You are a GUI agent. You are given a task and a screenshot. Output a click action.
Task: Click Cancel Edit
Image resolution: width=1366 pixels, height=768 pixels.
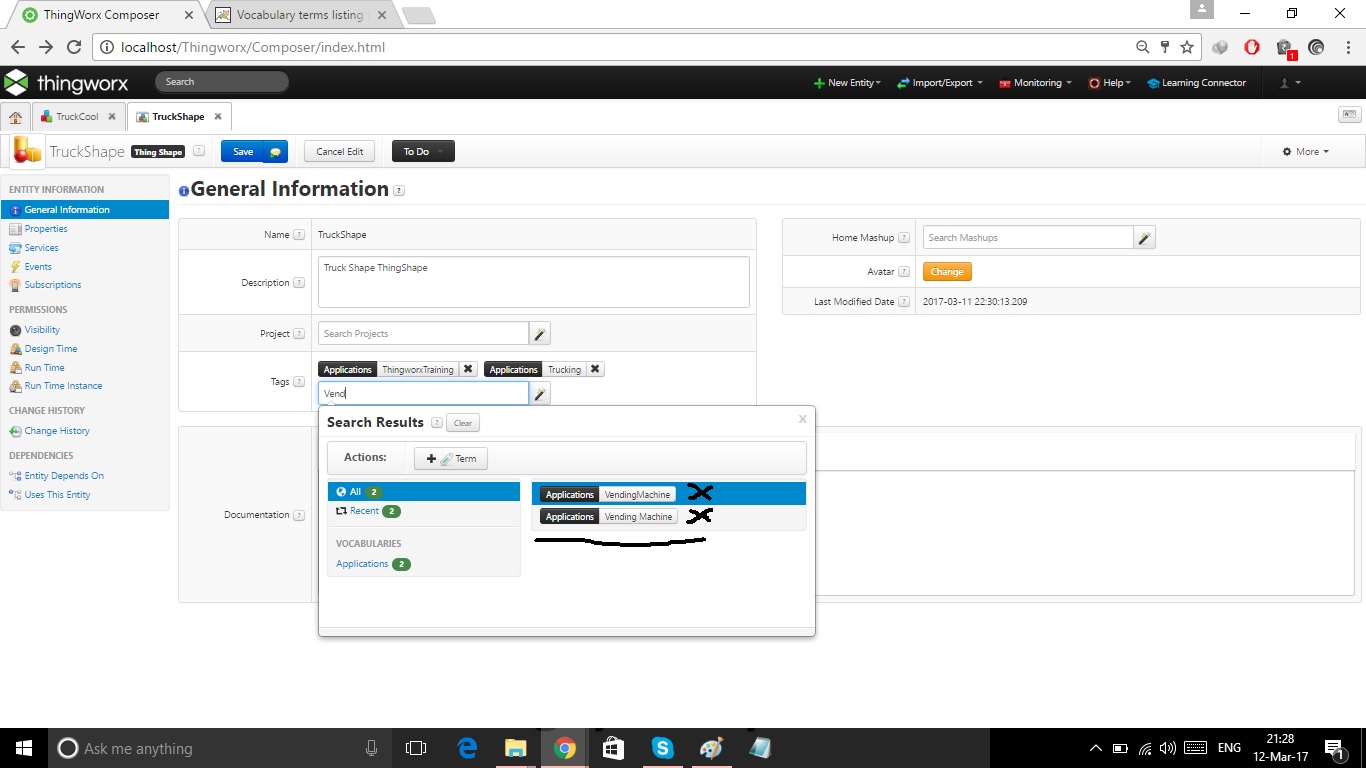[340, 152]
